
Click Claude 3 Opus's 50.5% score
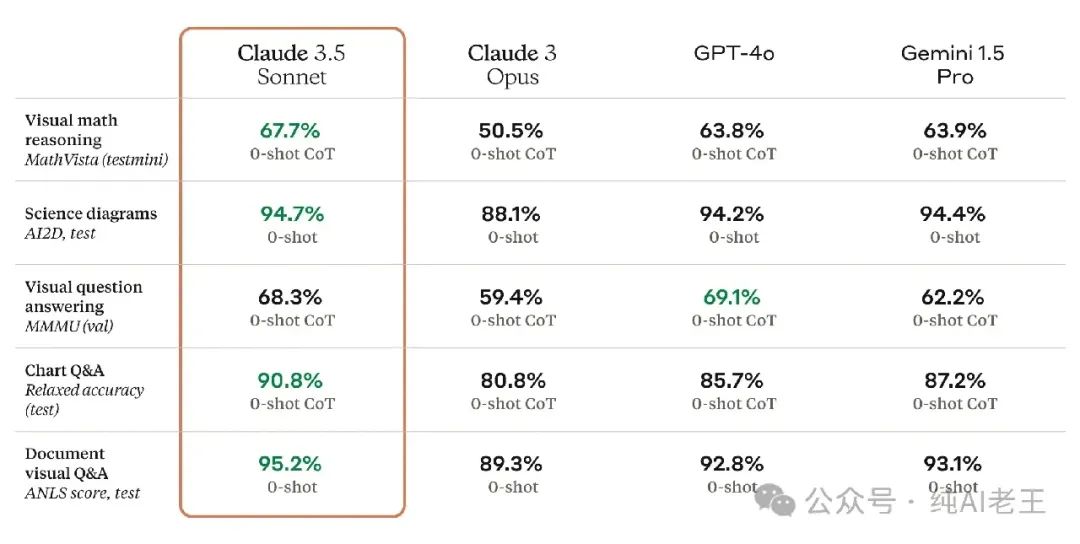513,131
